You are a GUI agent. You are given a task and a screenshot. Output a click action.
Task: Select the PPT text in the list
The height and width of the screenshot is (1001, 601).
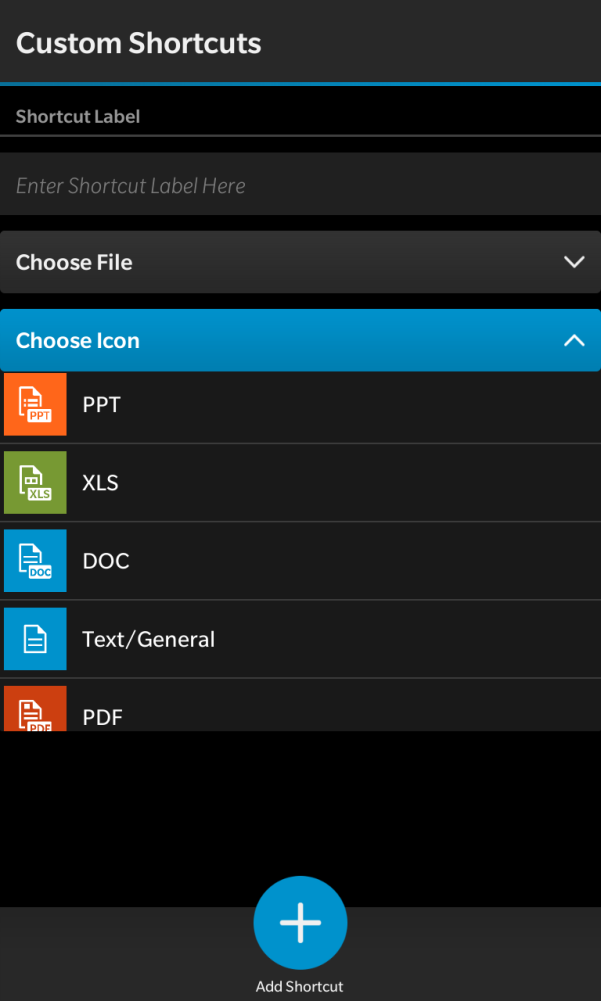(x=102, y=404)
